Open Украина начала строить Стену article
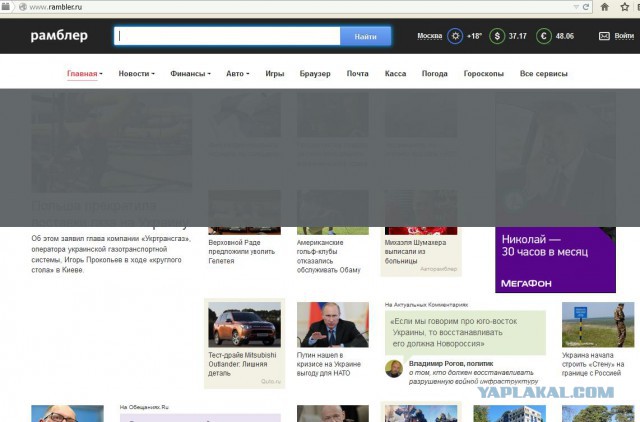Screen dimensions: 640x422 click(593, 364)
